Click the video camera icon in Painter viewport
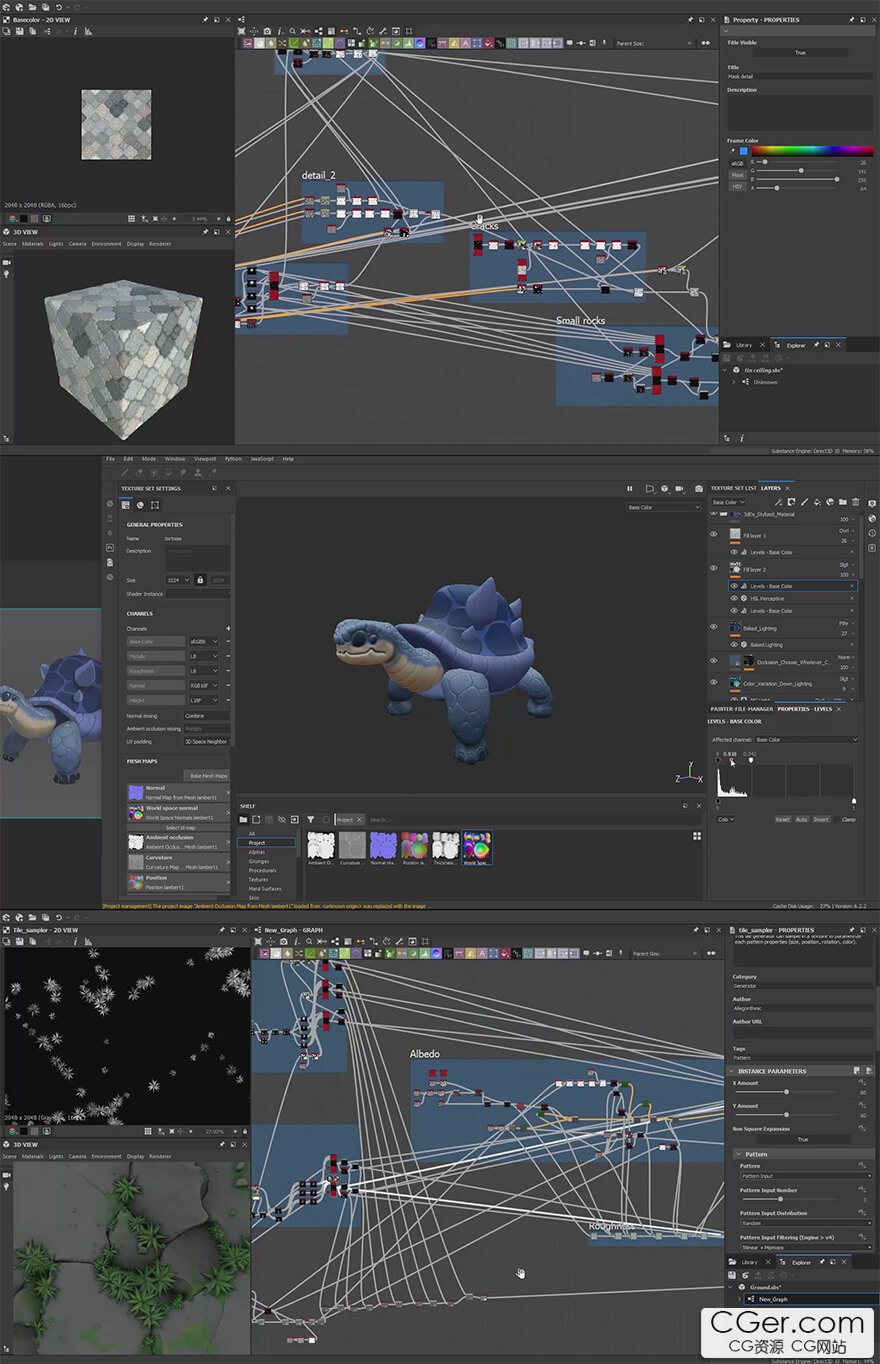The height and width of the screenshot is (1364, 880). click(x=681, y=489)
